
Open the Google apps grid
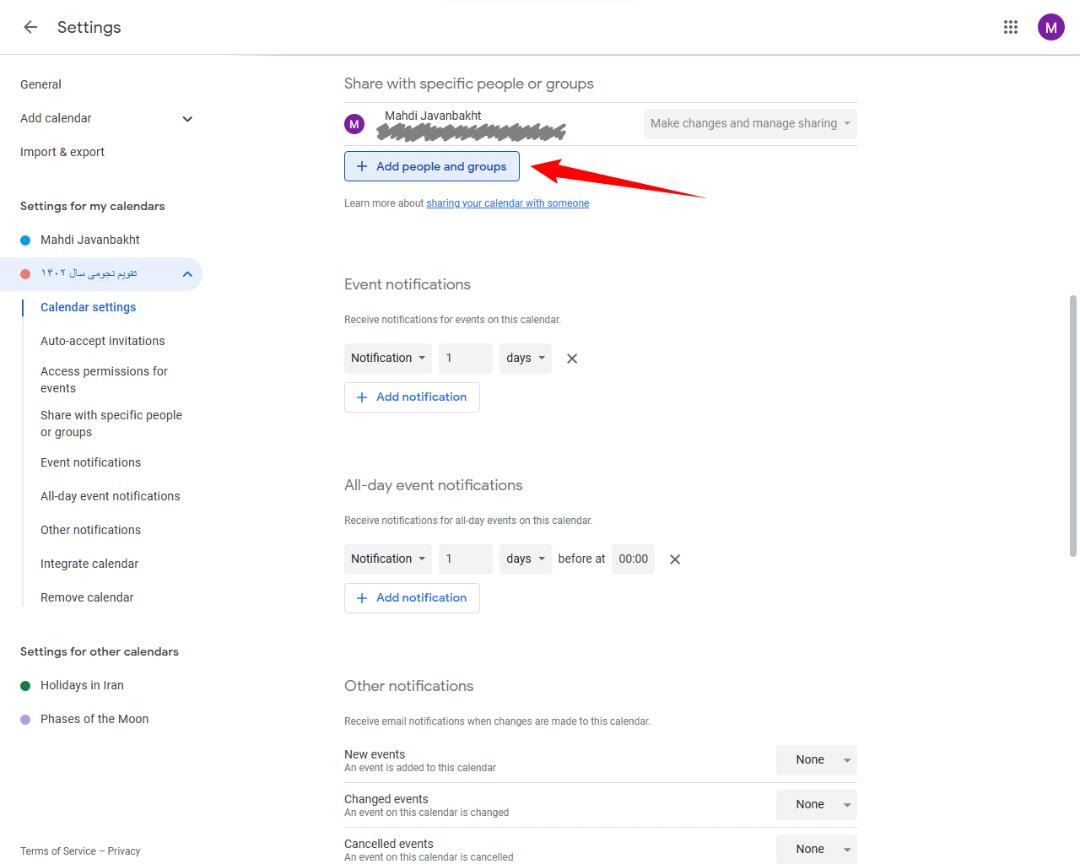click(1010, 27)
